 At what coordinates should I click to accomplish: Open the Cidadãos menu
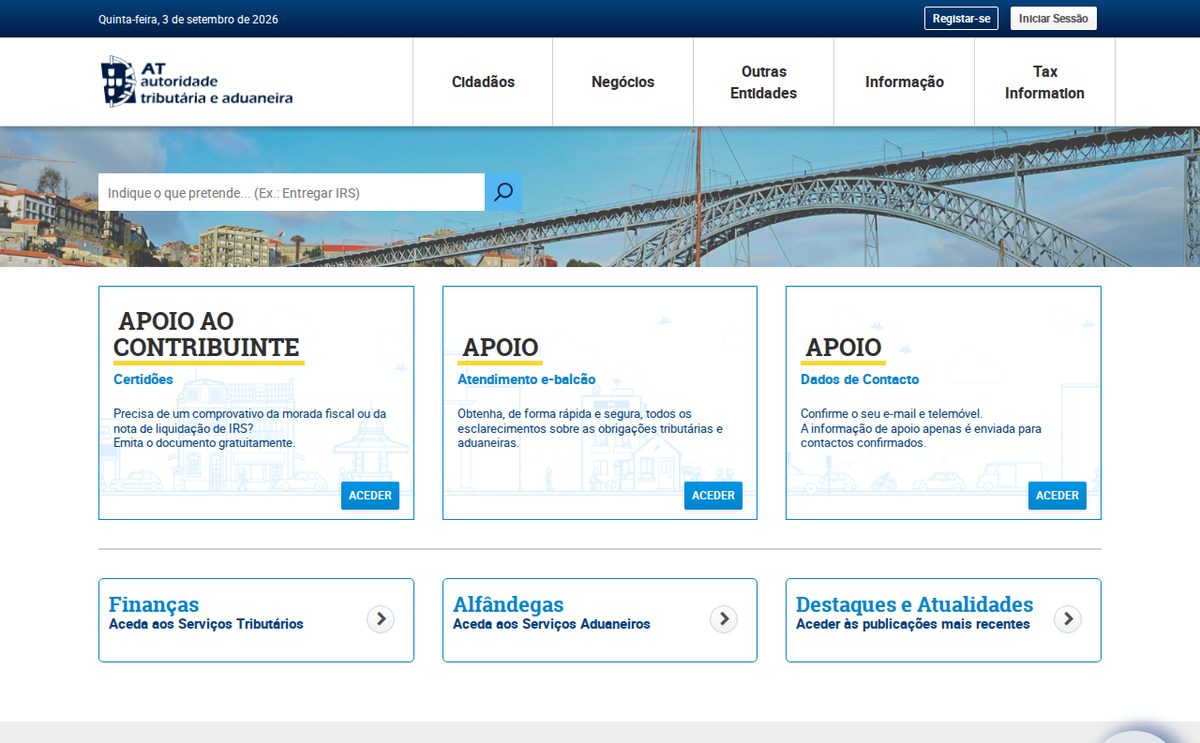483,82
